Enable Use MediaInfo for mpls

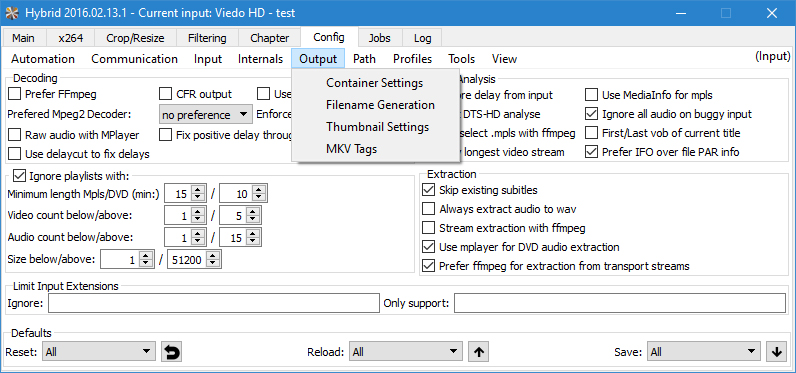click(591, 95)
